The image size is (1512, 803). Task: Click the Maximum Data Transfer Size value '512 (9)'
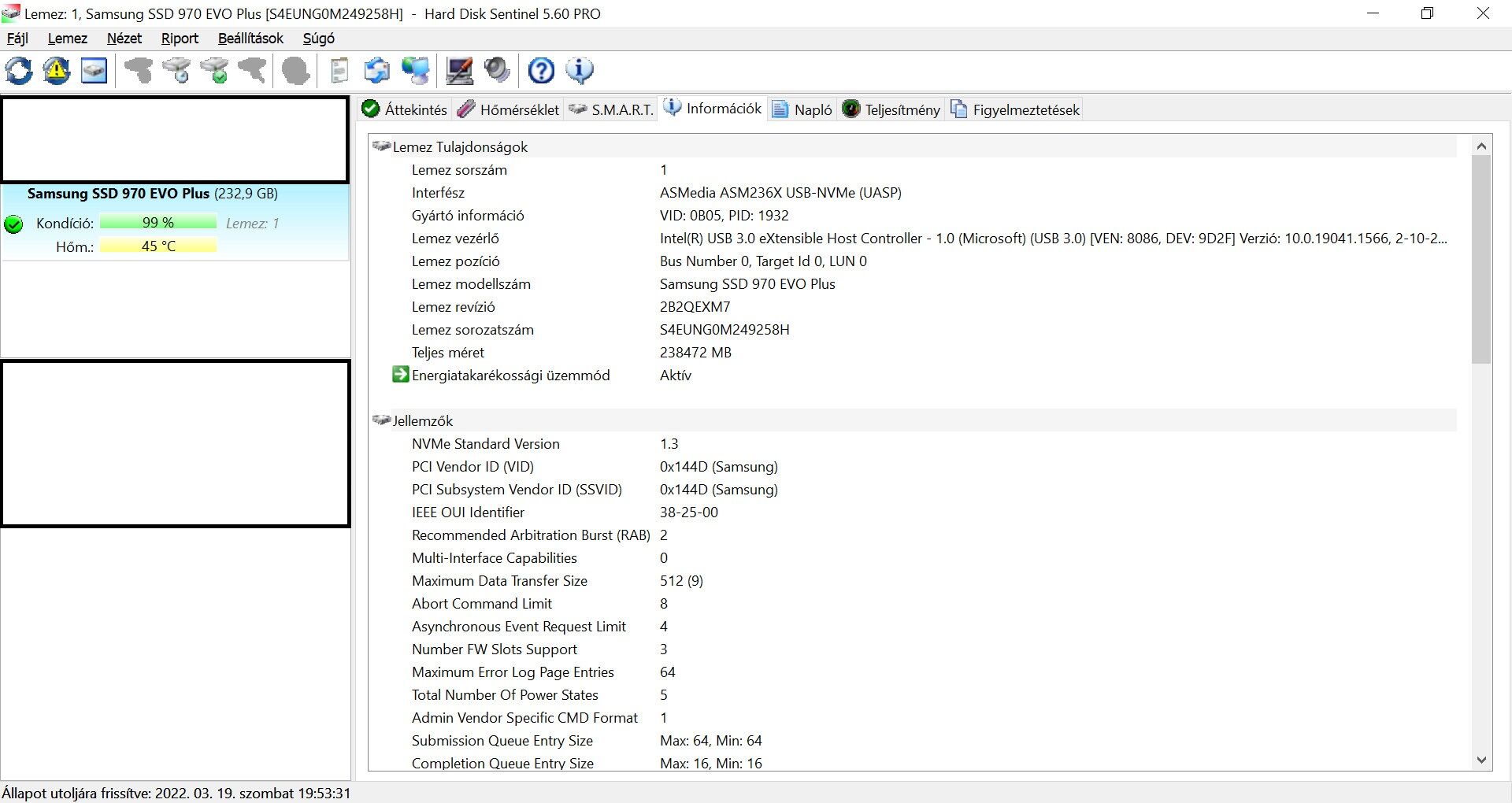tap(681, 581)
